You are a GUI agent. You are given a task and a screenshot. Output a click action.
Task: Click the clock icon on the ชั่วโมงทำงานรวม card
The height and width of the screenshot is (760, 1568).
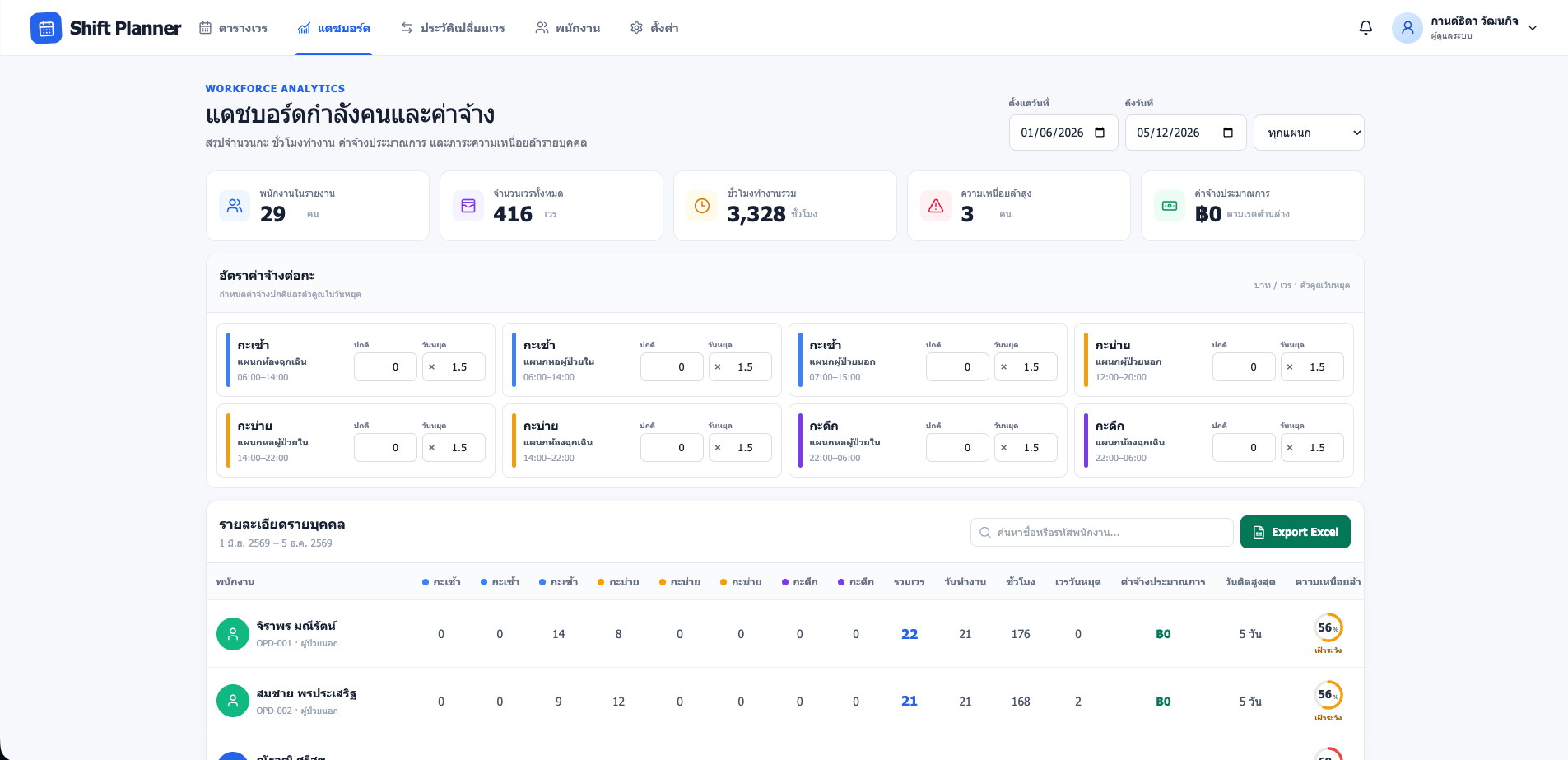[702, 206]
